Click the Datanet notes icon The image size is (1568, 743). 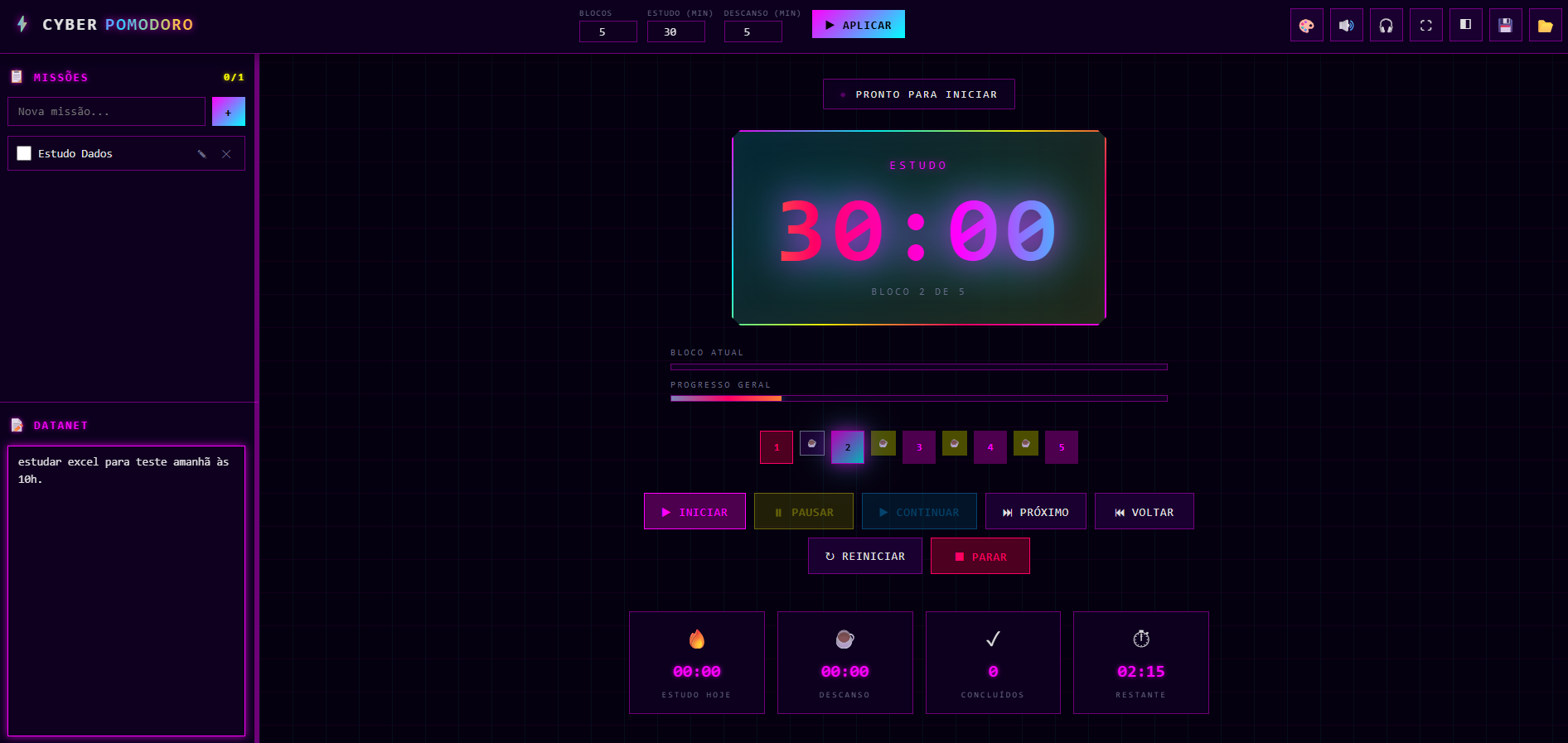[17, 425]
